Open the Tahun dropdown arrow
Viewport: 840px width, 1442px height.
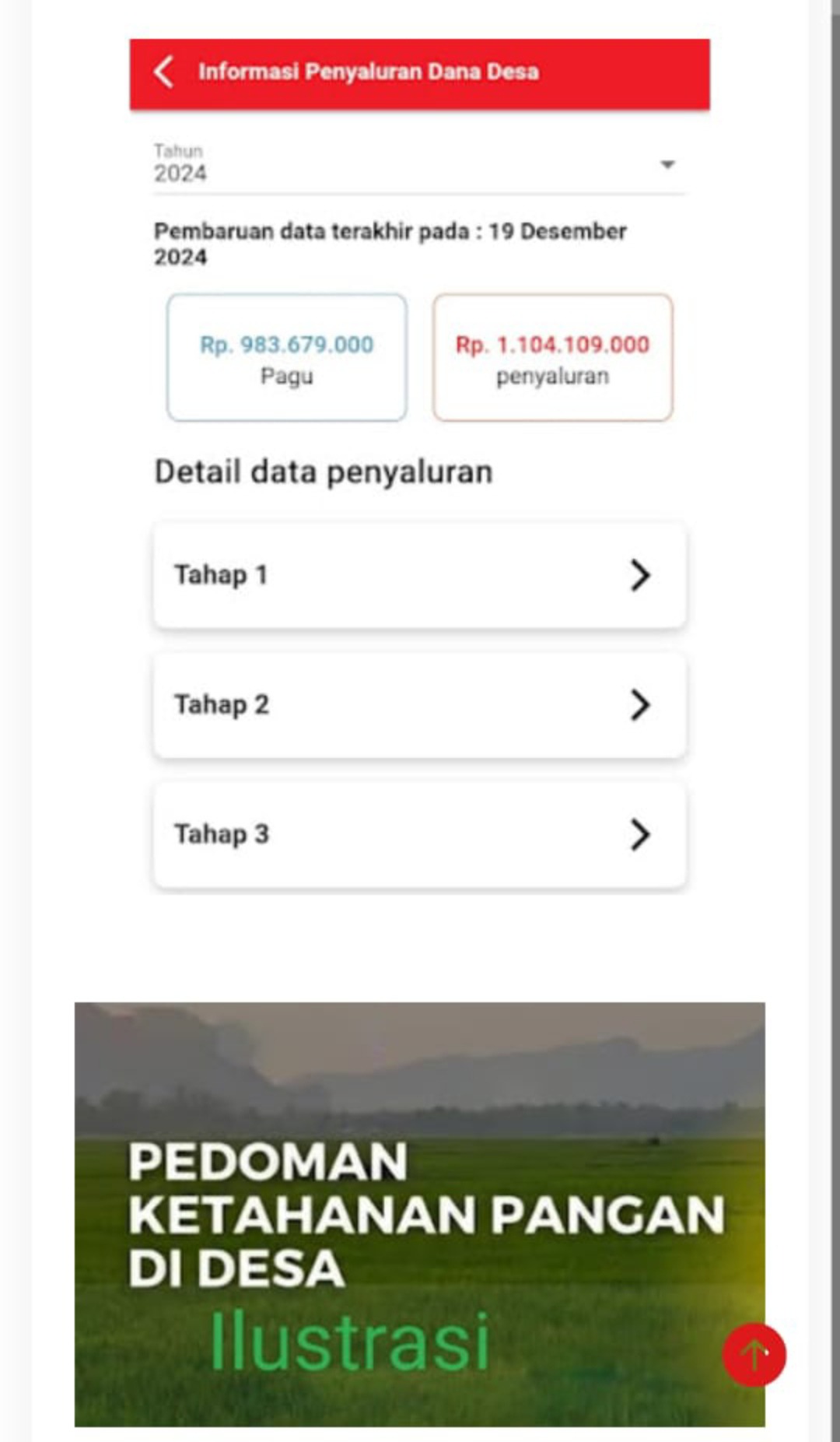click(667, 164)
